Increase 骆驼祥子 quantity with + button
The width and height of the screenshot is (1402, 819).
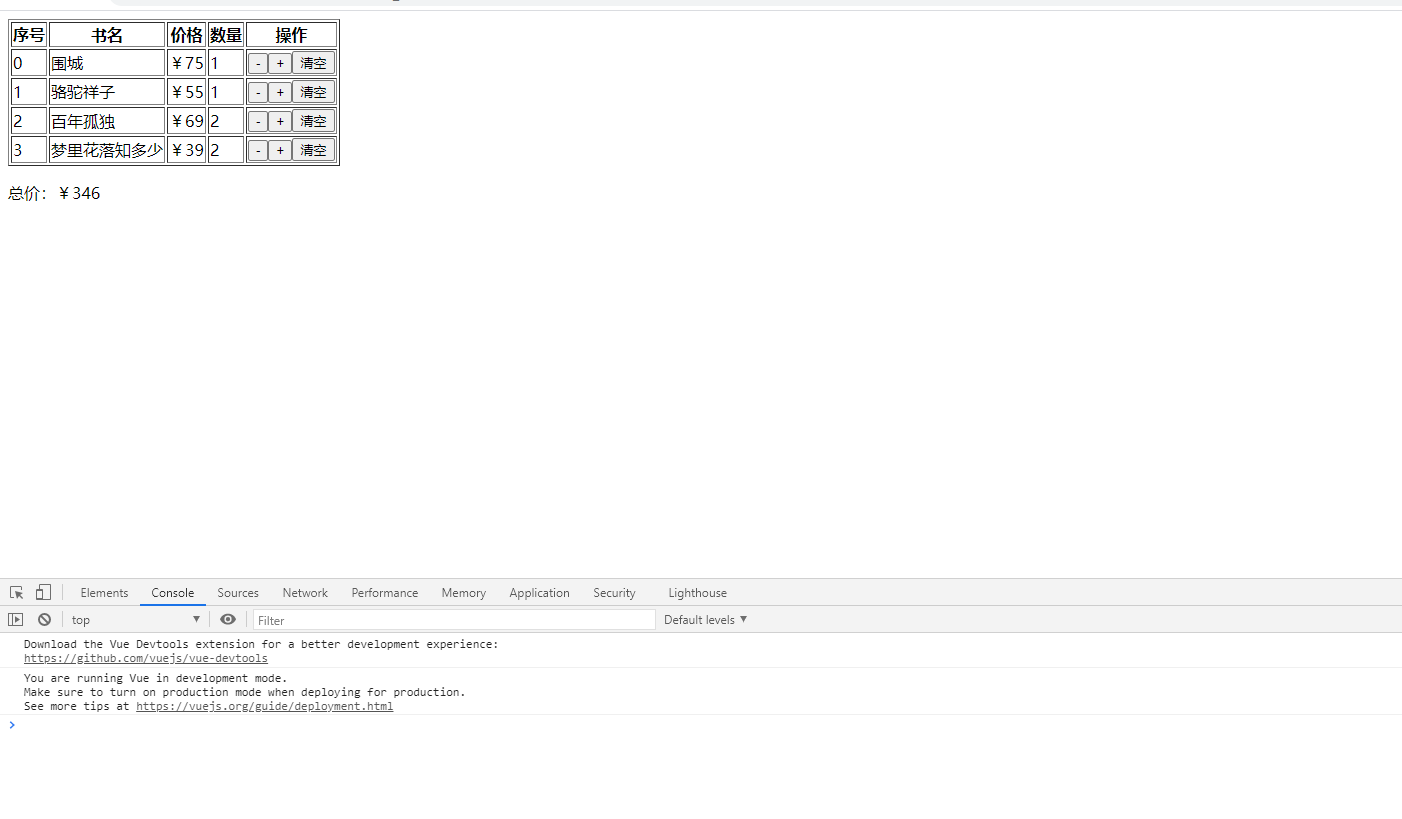tap(280, 91)
